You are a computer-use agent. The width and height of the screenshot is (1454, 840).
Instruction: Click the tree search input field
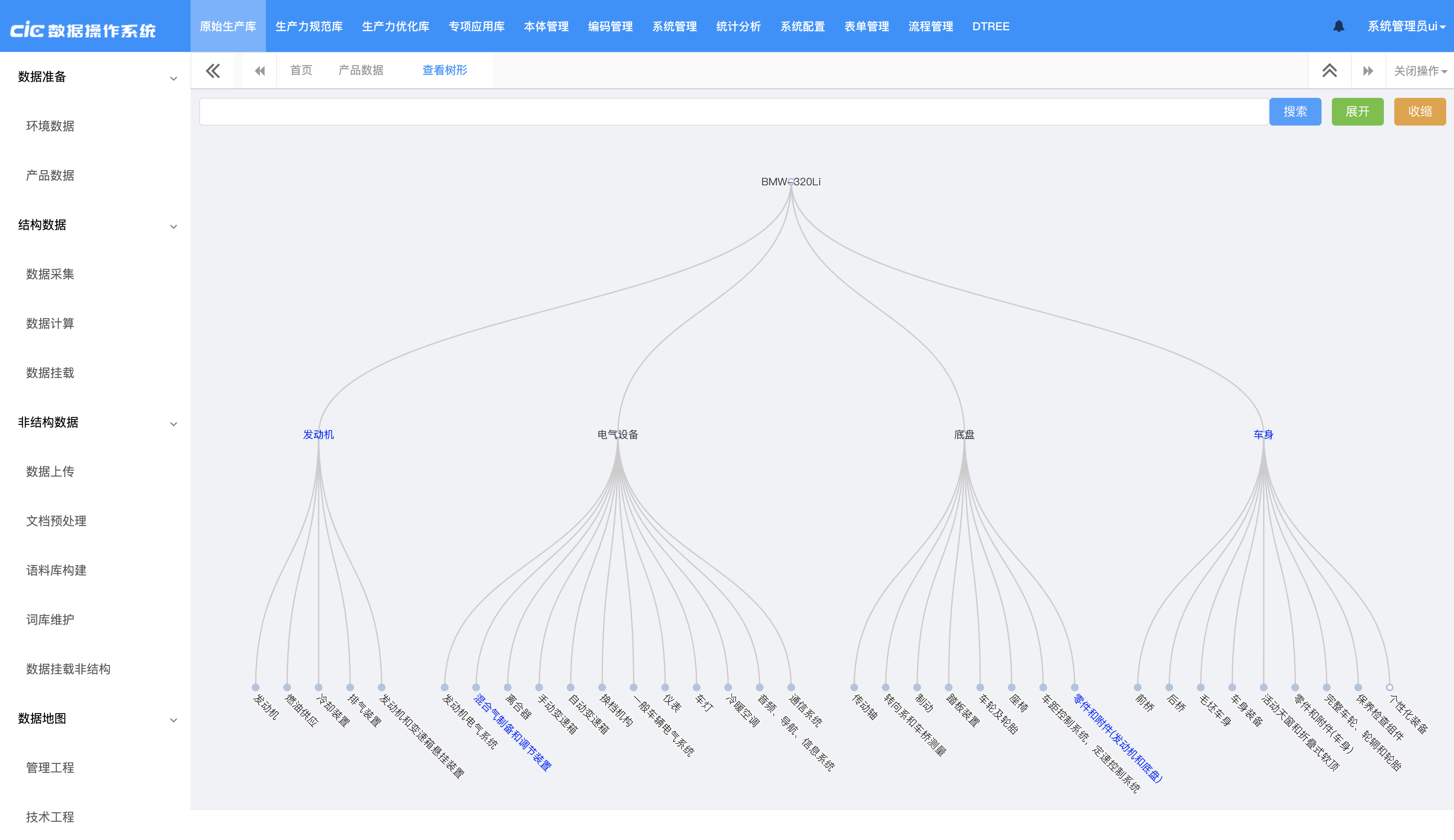pyautogui.click(x=733, y=111)
